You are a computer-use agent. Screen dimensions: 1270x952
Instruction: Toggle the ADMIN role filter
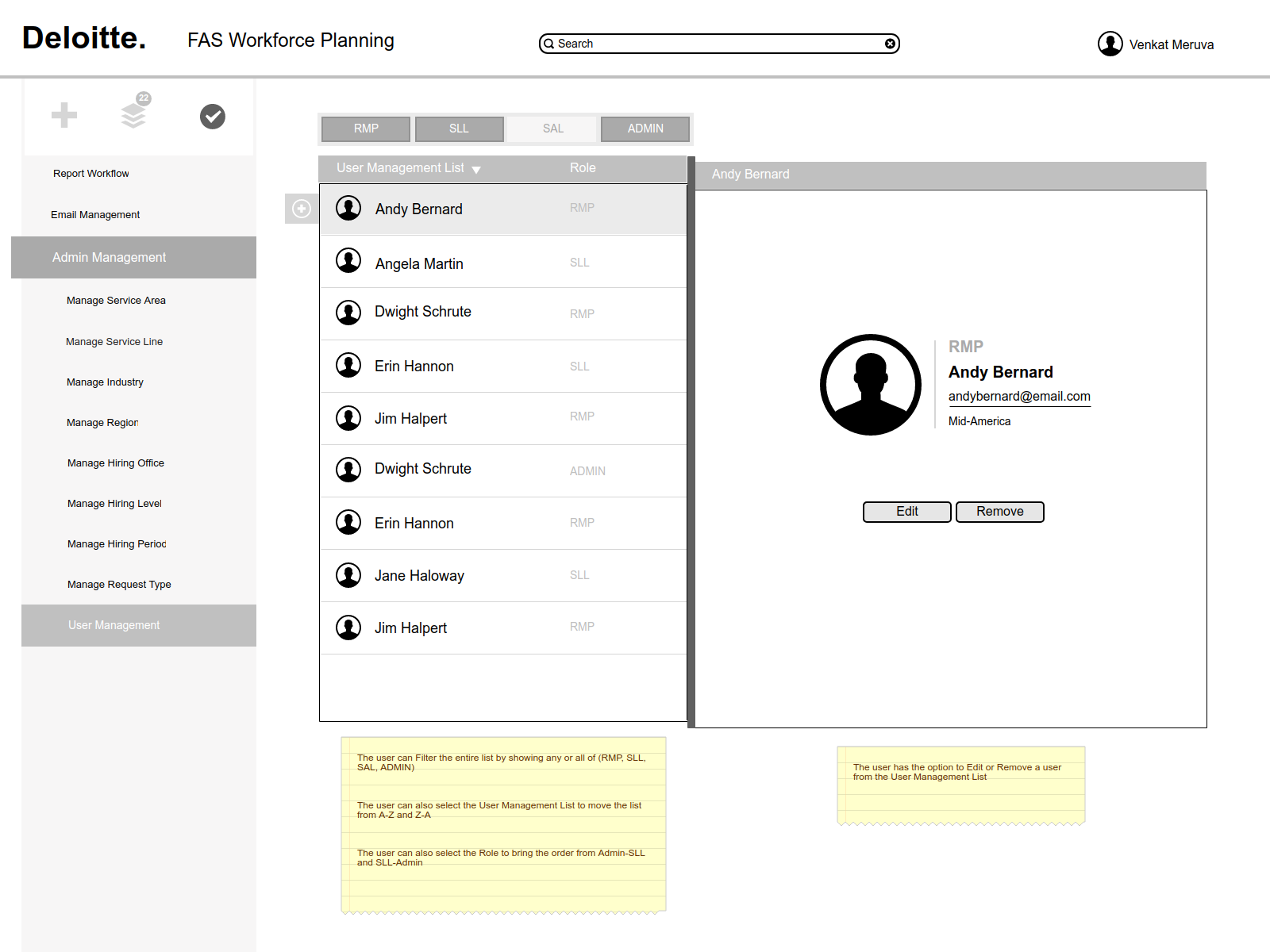pyautogui.click(x=645, y=129)
